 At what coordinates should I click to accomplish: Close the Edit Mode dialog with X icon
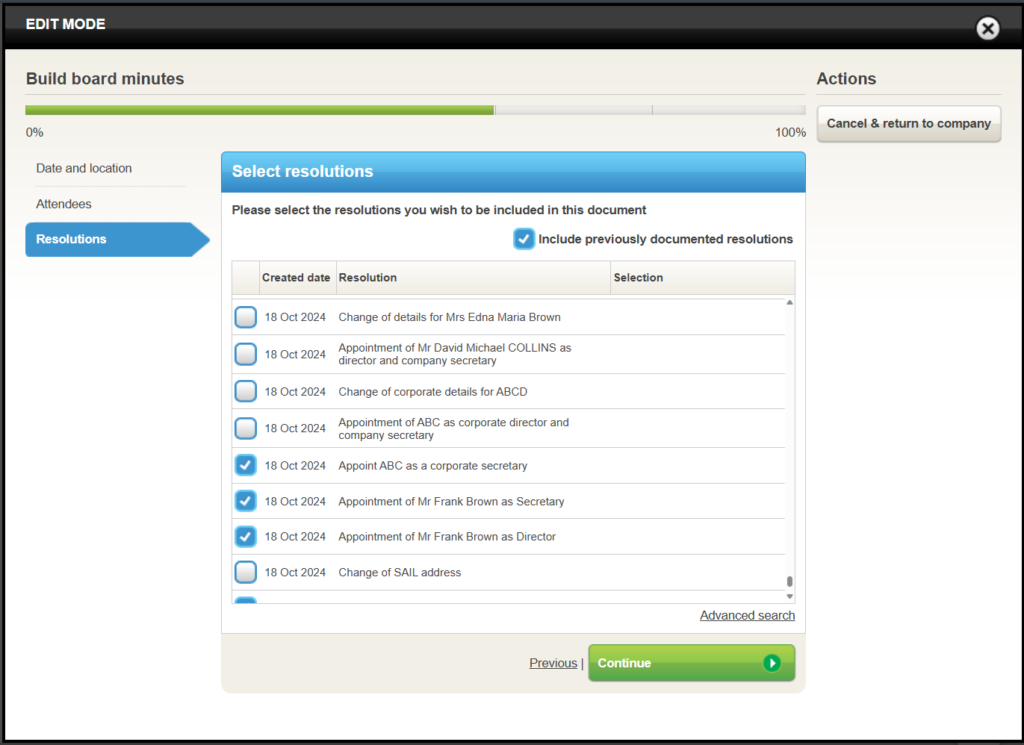[987, 28]
